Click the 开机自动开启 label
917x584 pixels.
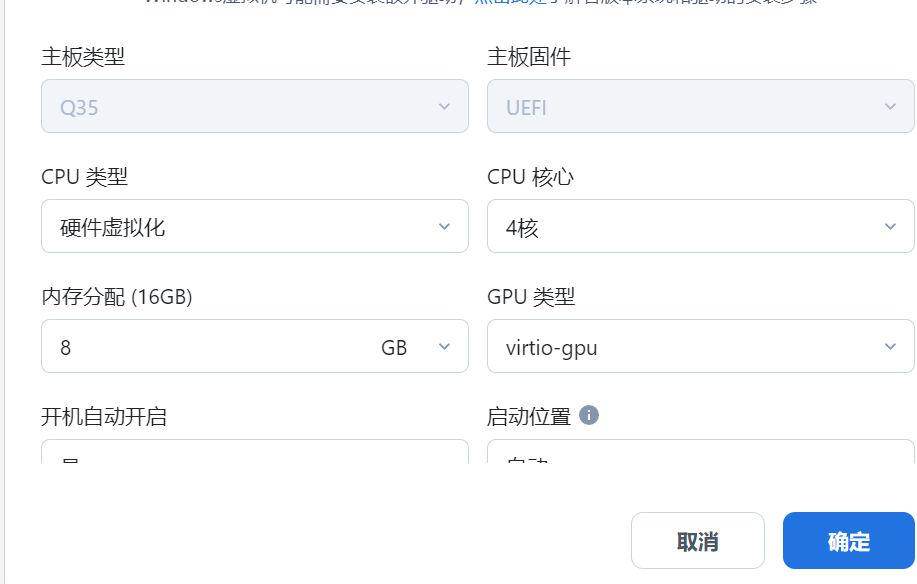tap(104, 417)
